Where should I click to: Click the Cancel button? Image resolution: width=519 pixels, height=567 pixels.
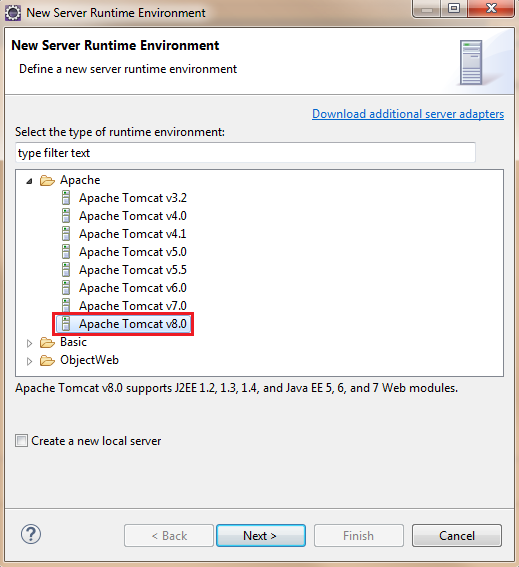tap(457, 536)
